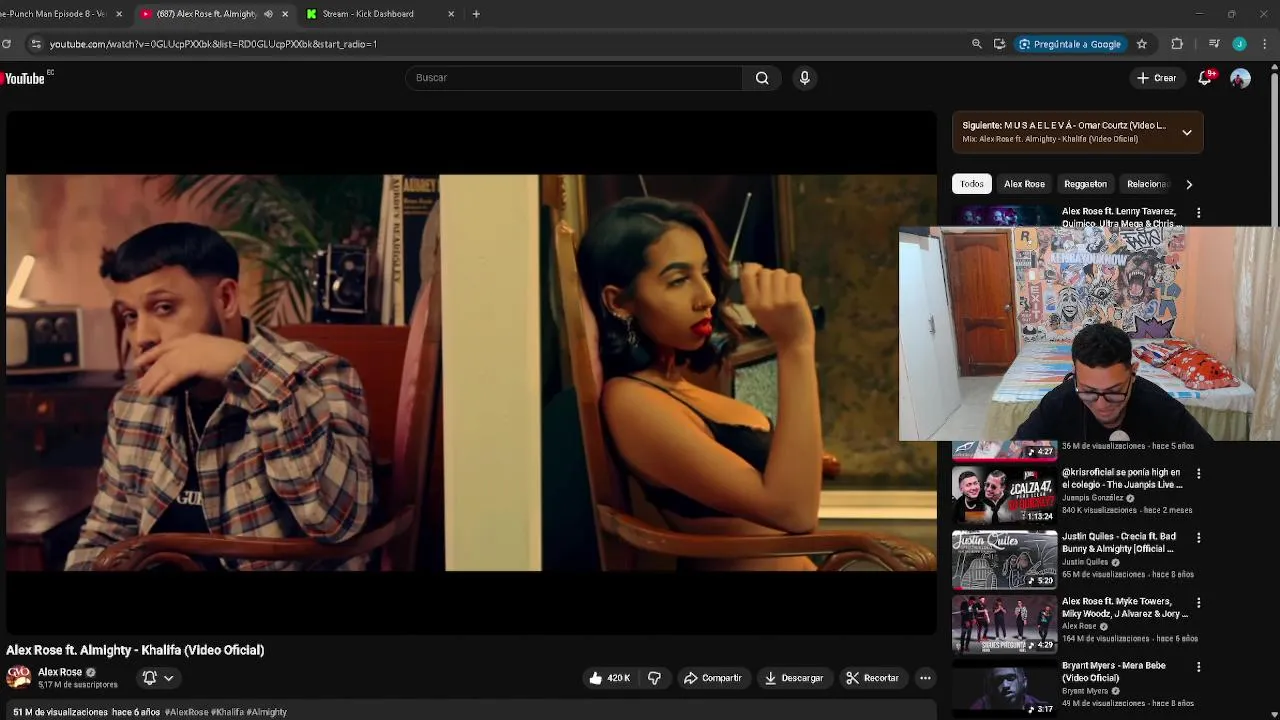Click the Descargar button
The height and width of the screenshot is (720, 1280).
point(794,678)
